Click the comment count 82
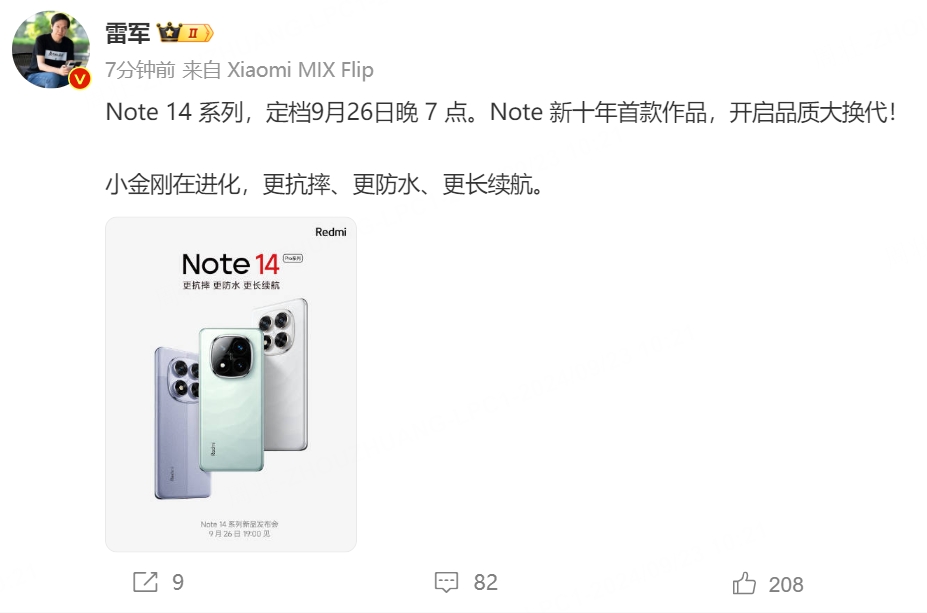The image size is (927, 613). tap(485, 582)
